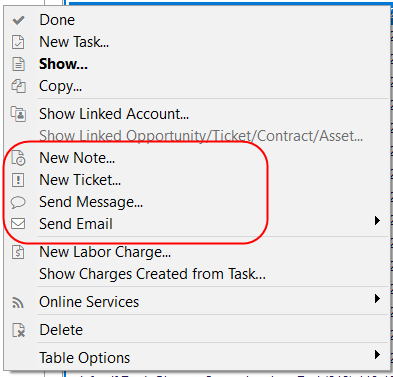Click the Show Linked Account icon

tap(18, 114)
